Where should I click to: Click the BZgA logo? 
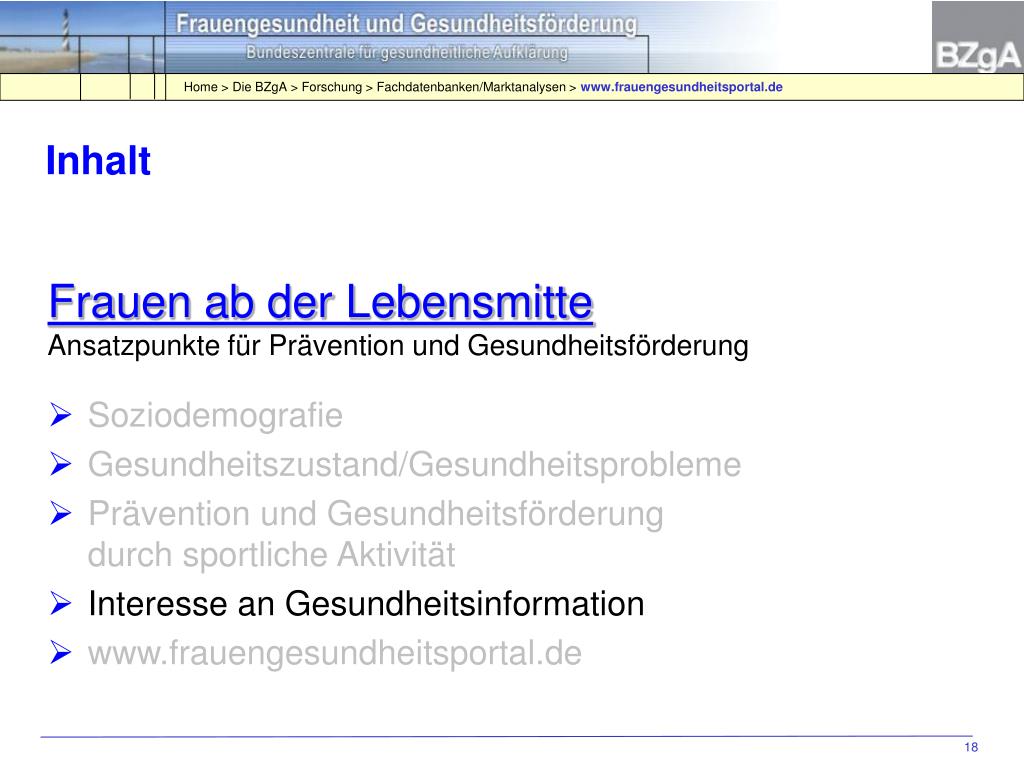coord(977,37)
